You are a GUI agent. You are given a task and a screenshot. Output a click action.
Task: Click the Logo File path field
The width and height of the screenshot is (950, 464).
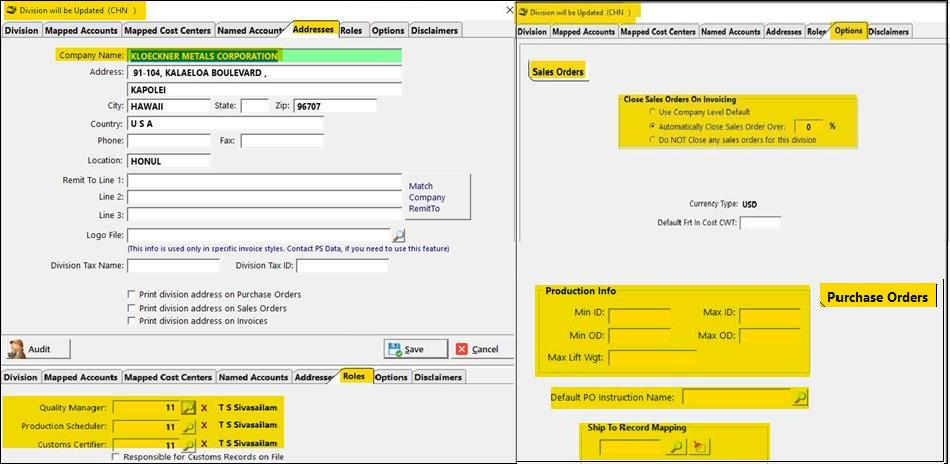259,236
